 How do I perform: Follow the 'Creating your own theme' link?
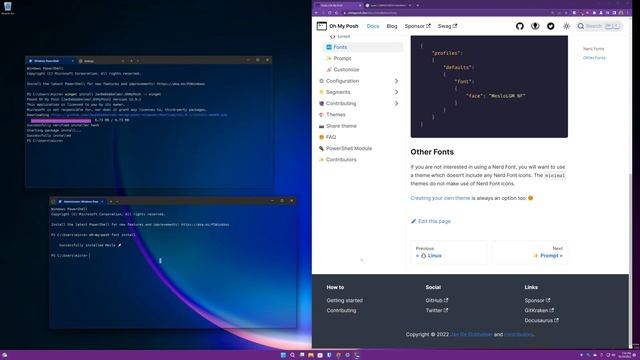440,198
